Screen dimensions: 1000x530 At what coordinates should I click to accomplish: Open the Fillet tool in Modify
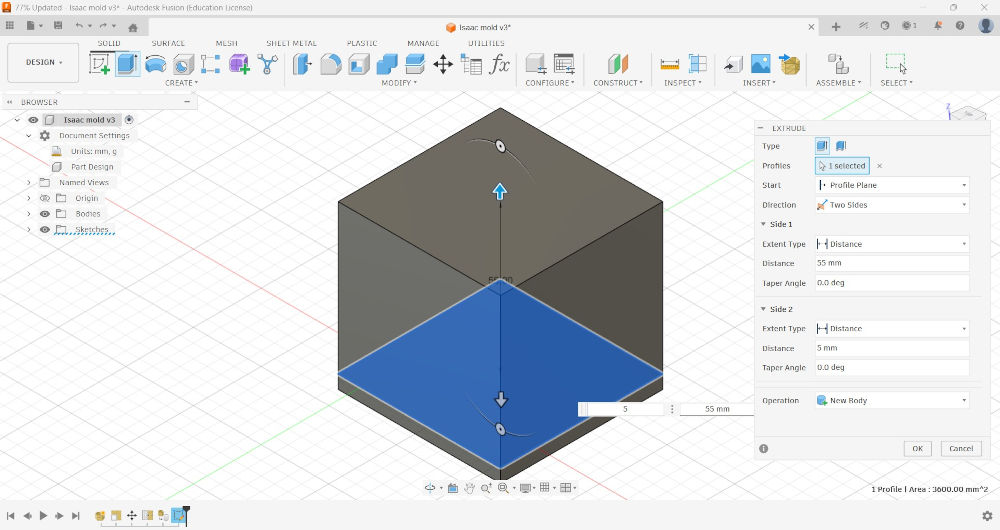(x=330, y=64)
